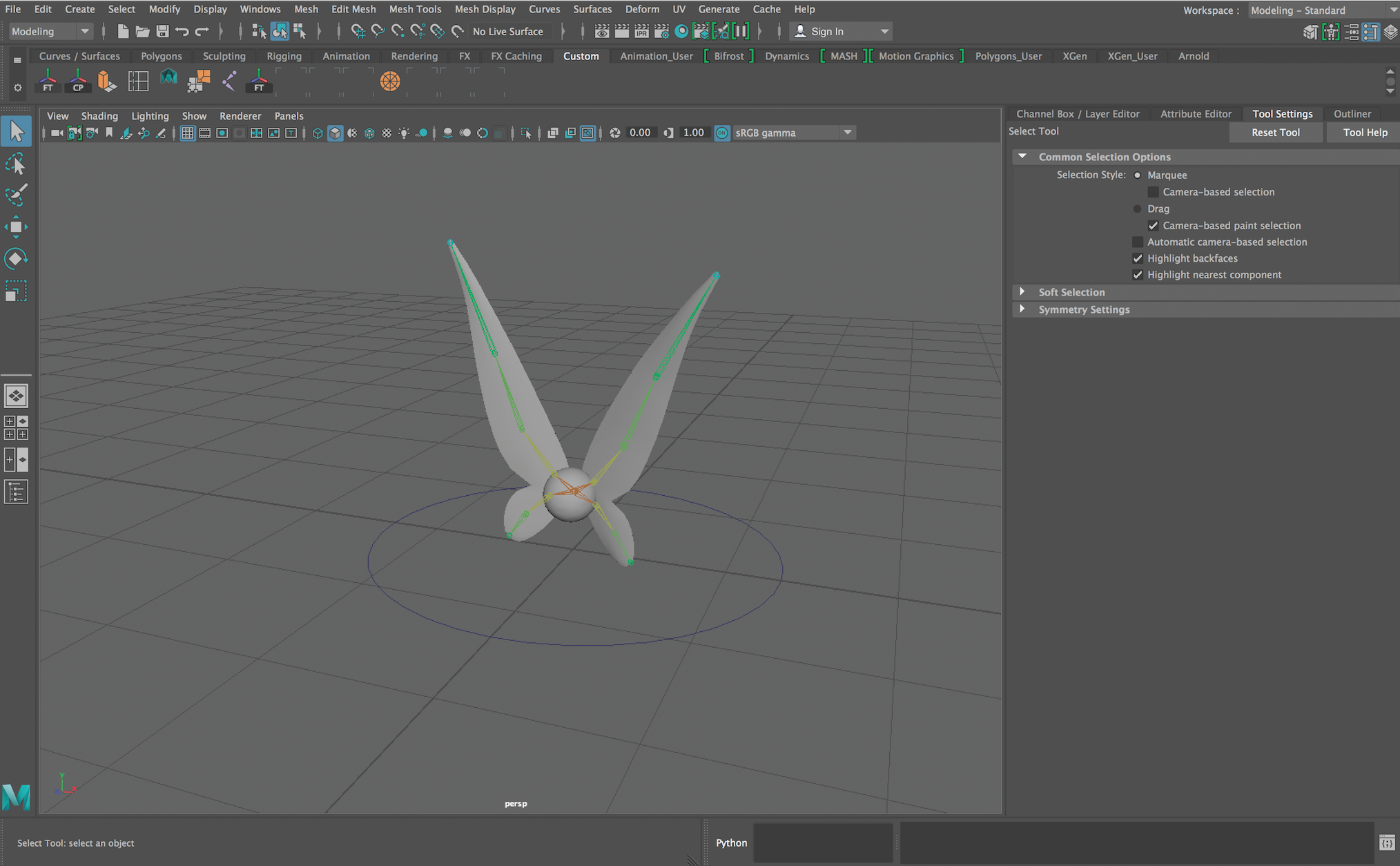Choose the Scale tool in toolbox

[16, 291]
